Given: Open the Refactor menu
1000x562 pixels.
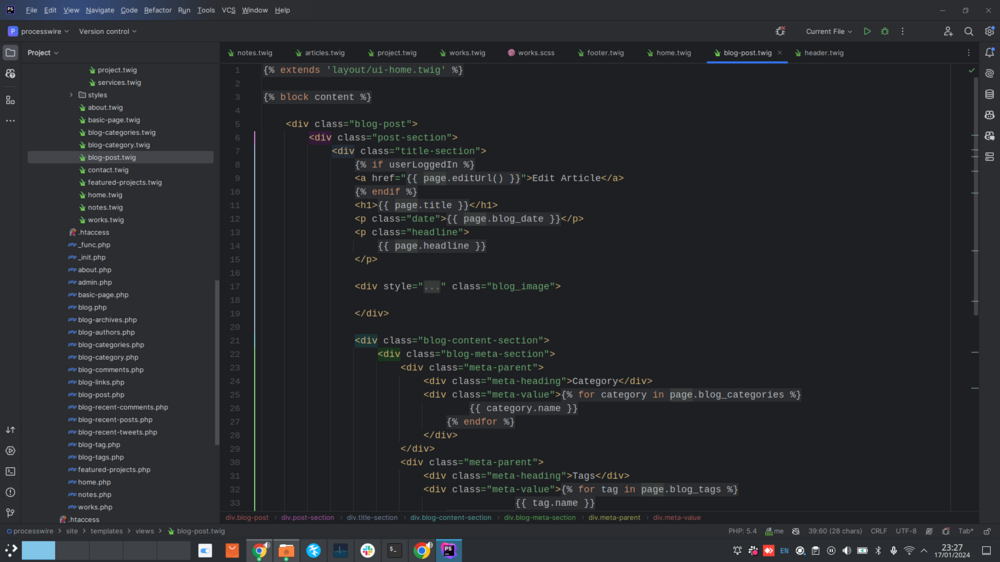Looking at the screenshot, I should coord(157,10).
